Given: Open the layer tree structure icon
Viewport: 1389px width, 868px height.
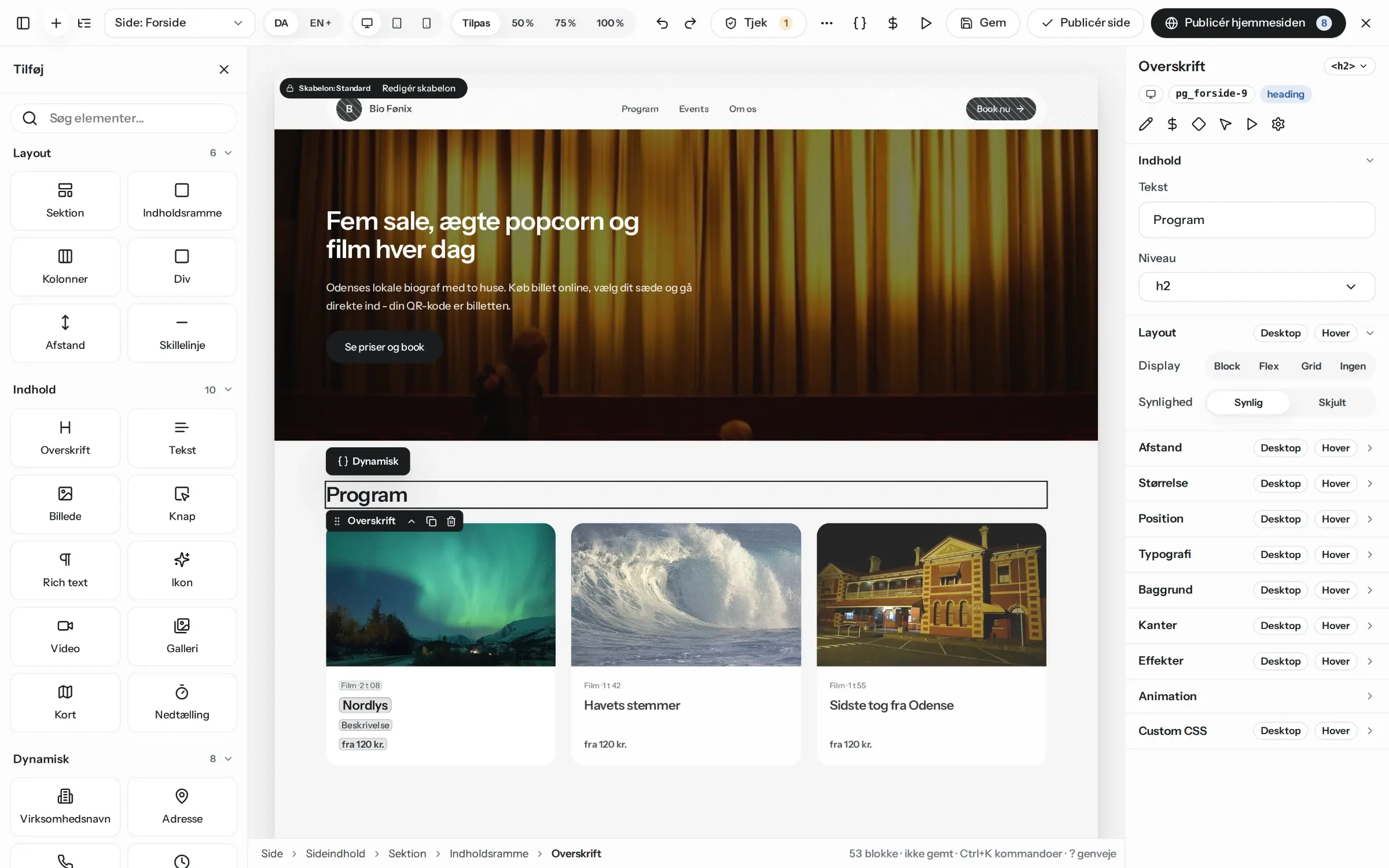Looking at the screenshot, I should [x=84, y=23].
